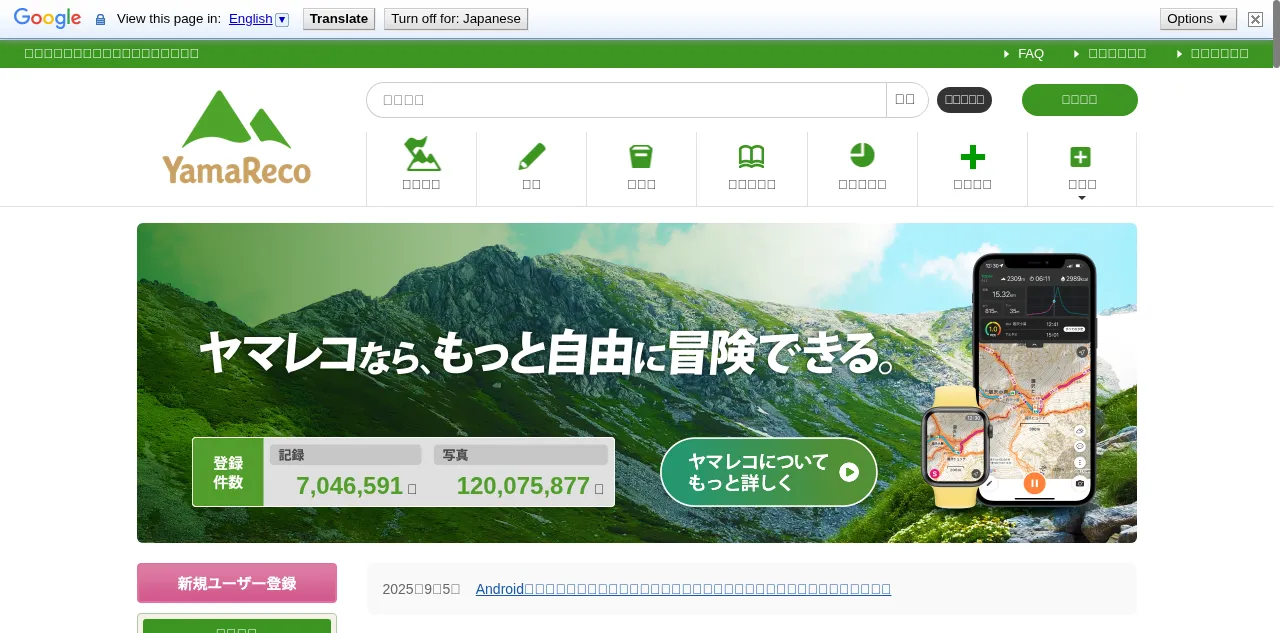Select the green plus cross navigation icon
The width and height of the screenshot is (1280, 633).
(972, 157)
